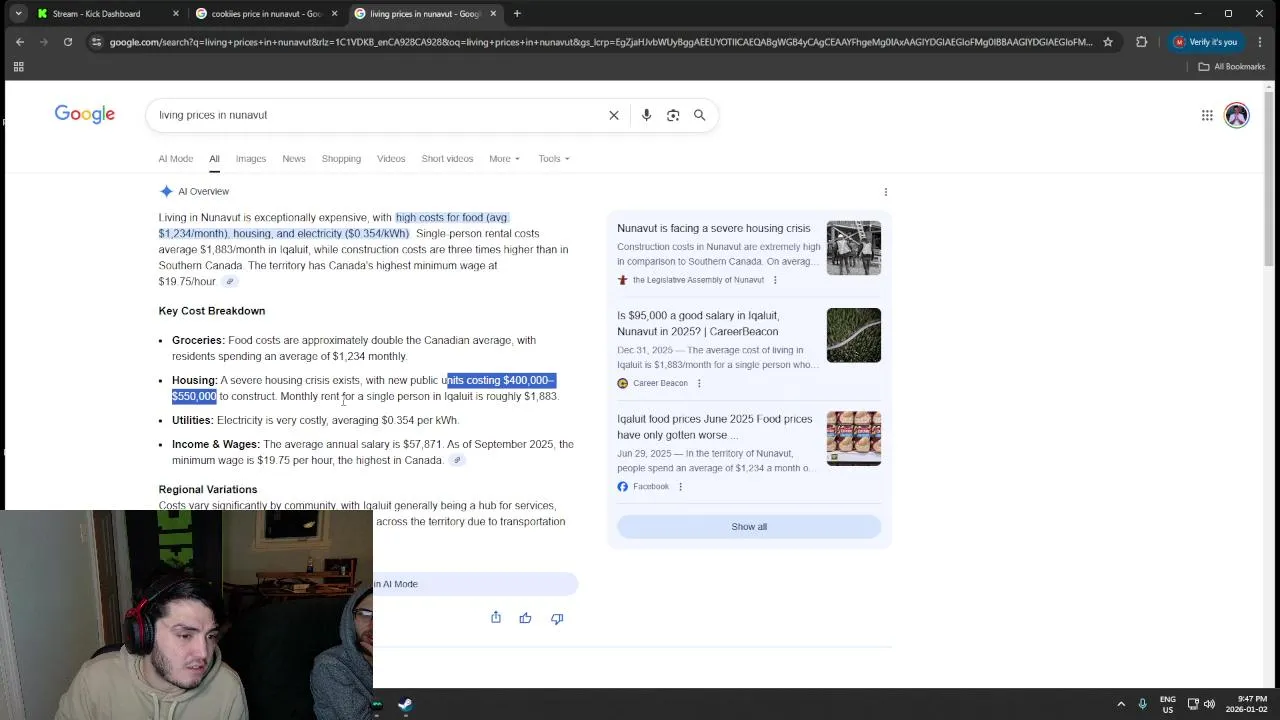Switch to cookies price in nunavut tab
Image resolution: width=1280 pixels, height=720 pixels.
[x=266, y=14]
